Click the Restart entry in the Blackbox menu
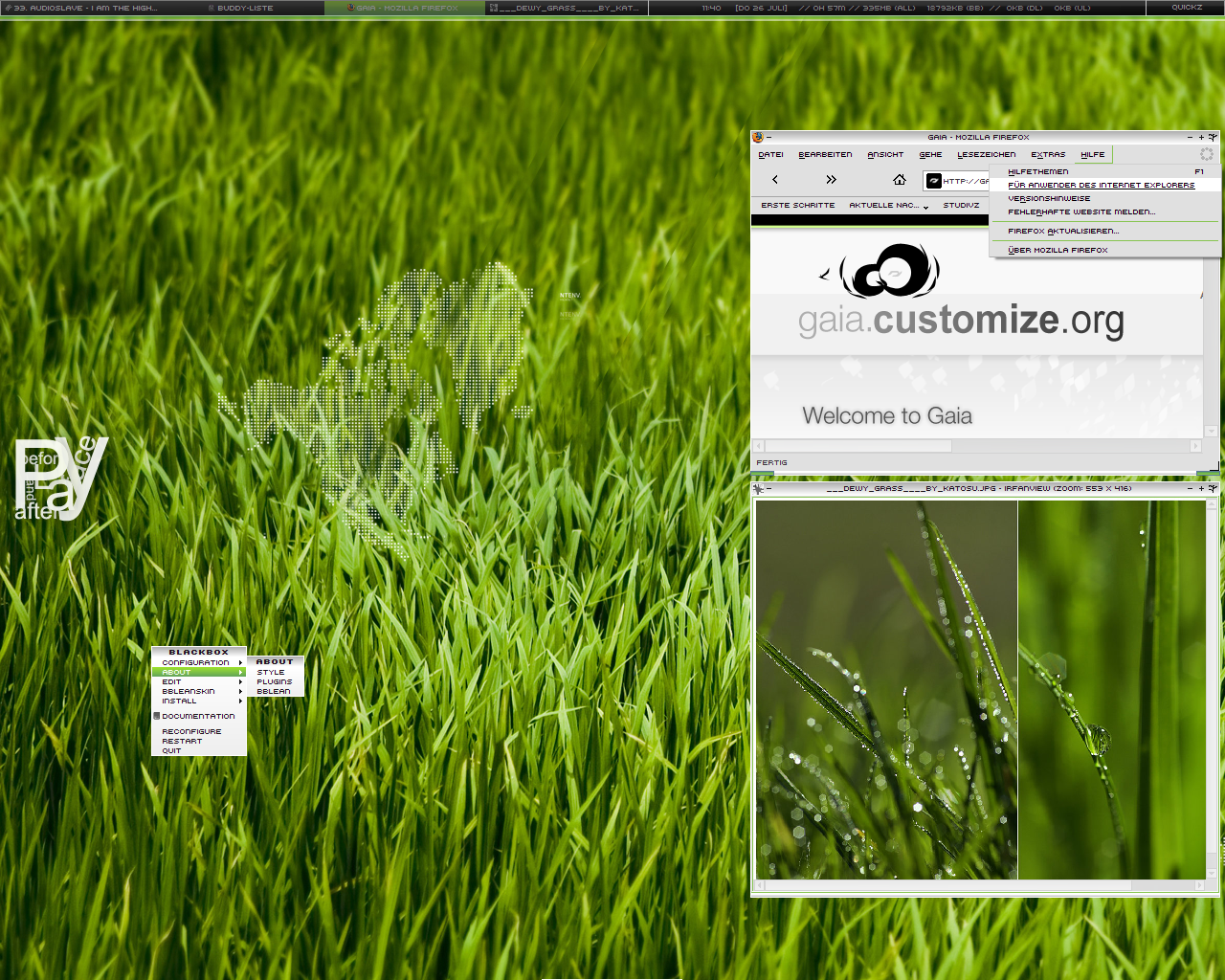Viewport: 1225px width, 980px height. [182, 741]
